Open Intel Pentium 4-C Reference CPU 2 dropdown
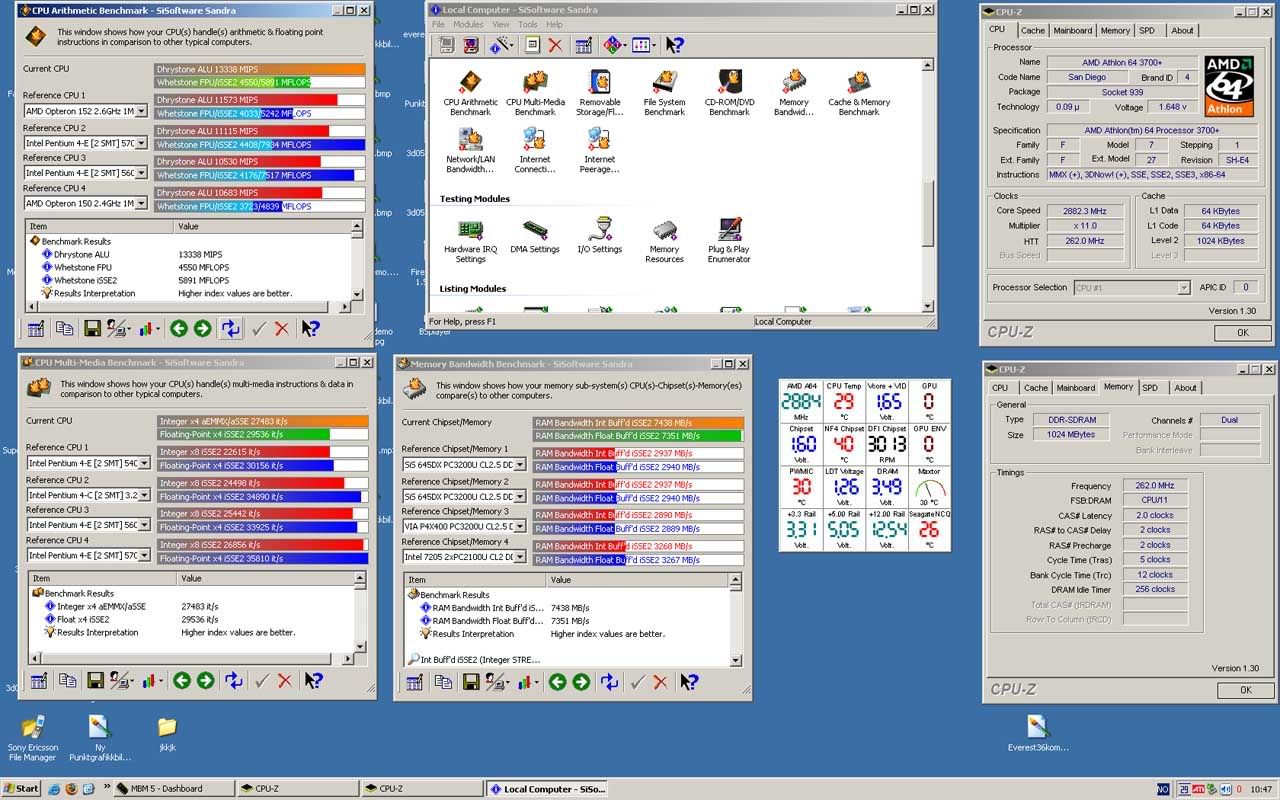This screenshot has width=1280, height=800. pos(145,495)
